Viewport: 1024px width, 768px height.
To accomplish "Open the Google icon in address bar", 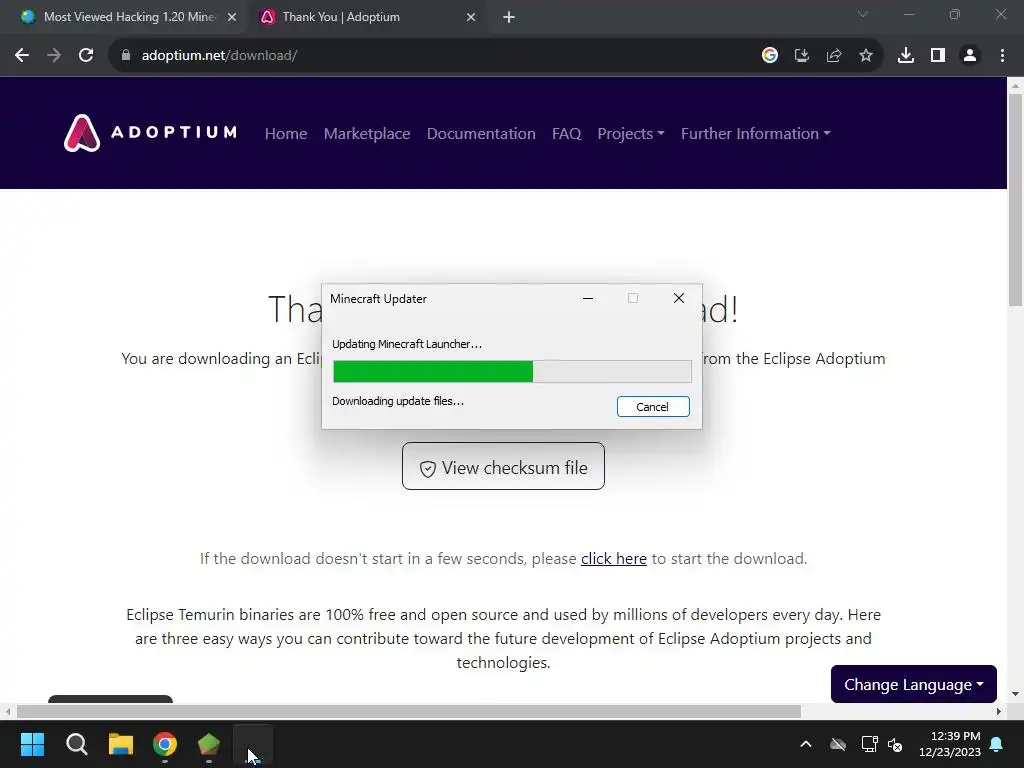I will click(x=770, y=56).
